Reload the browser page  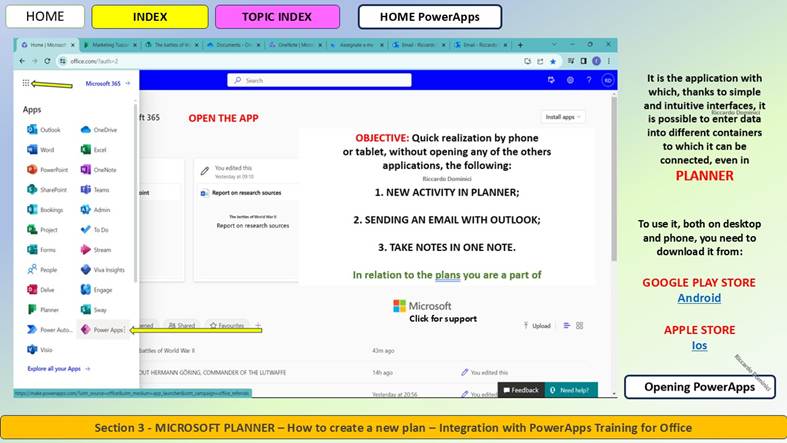point(47,61)
